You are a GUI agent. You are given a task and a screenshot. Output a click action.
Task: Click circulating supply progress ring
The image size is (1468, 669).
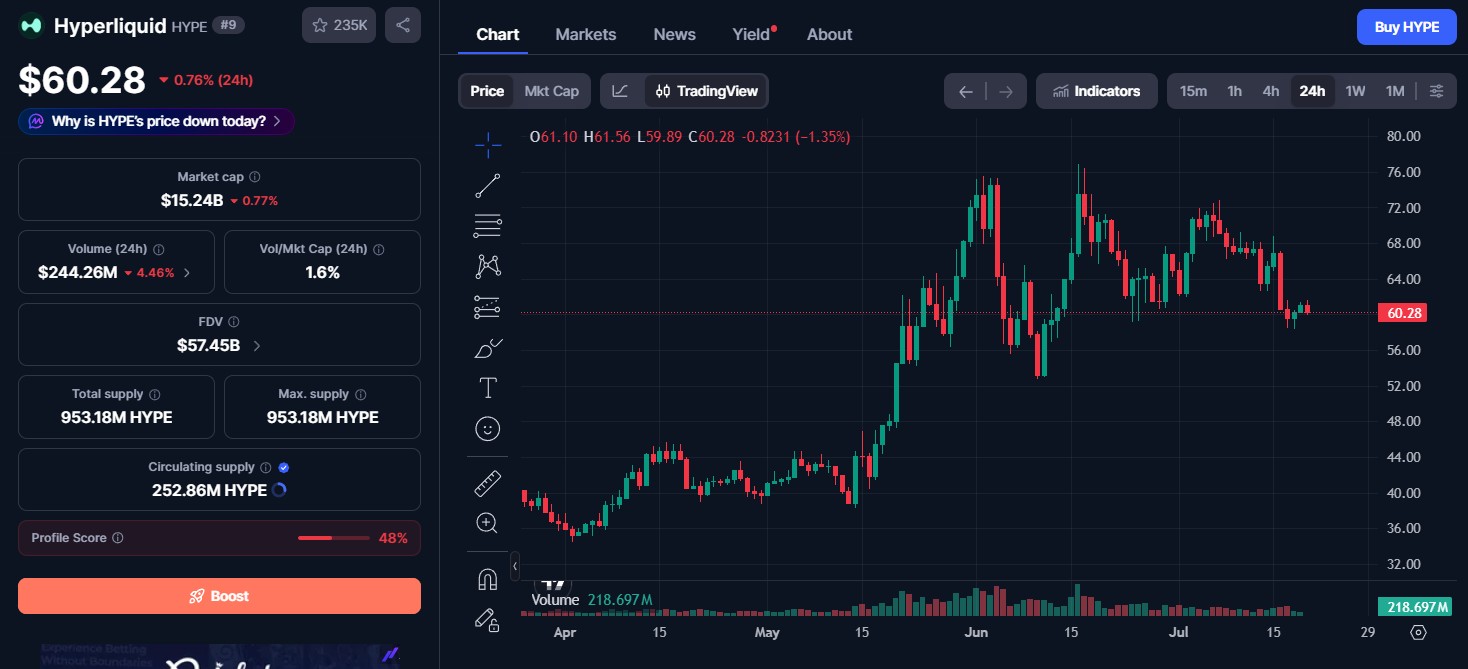tap(279, 490)
